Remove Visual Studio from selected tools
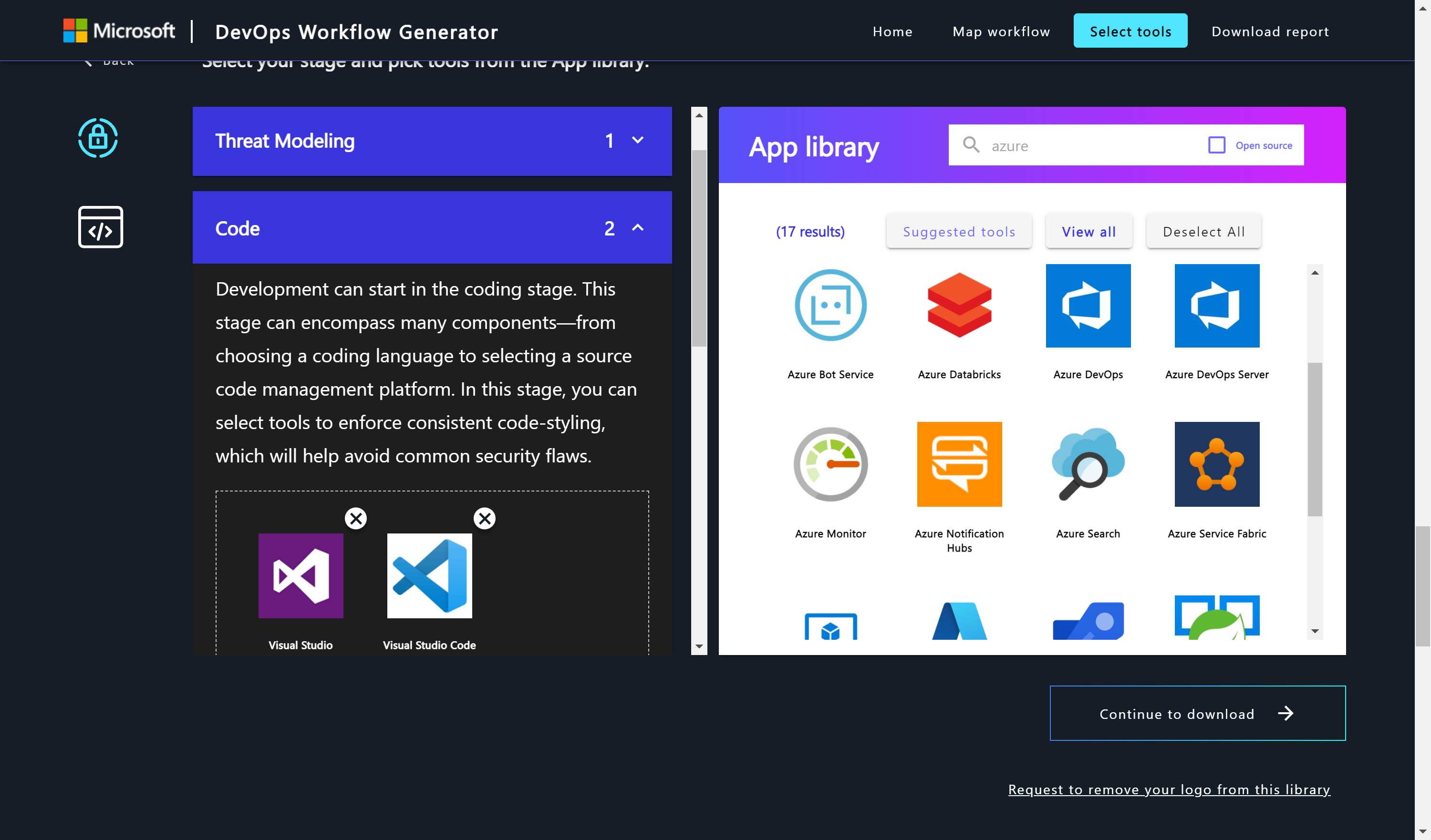The image size is (1431, 840). 355,518
